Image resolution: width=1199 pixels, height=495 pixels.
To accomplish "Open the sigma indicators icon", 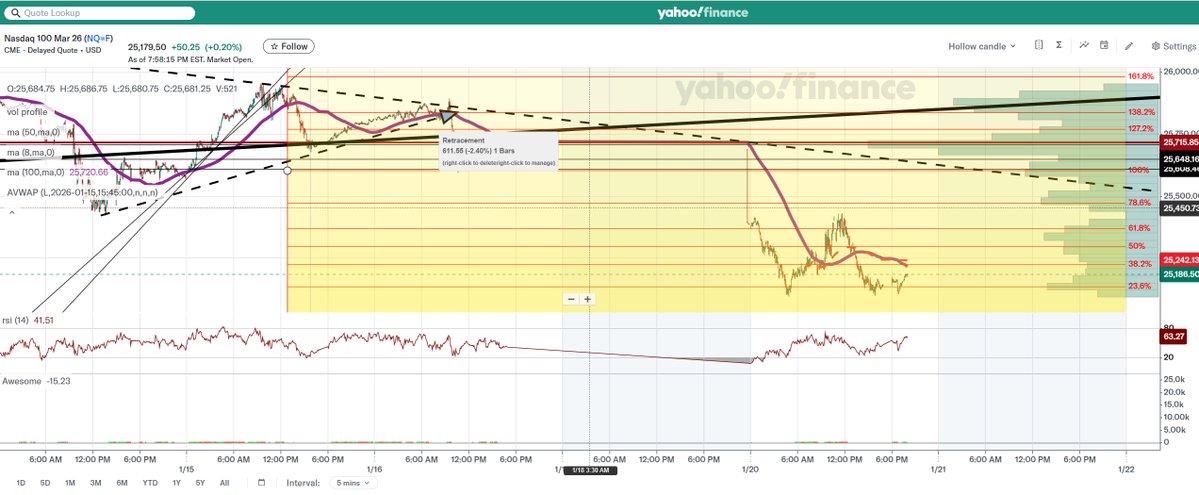I will 1059,45.
